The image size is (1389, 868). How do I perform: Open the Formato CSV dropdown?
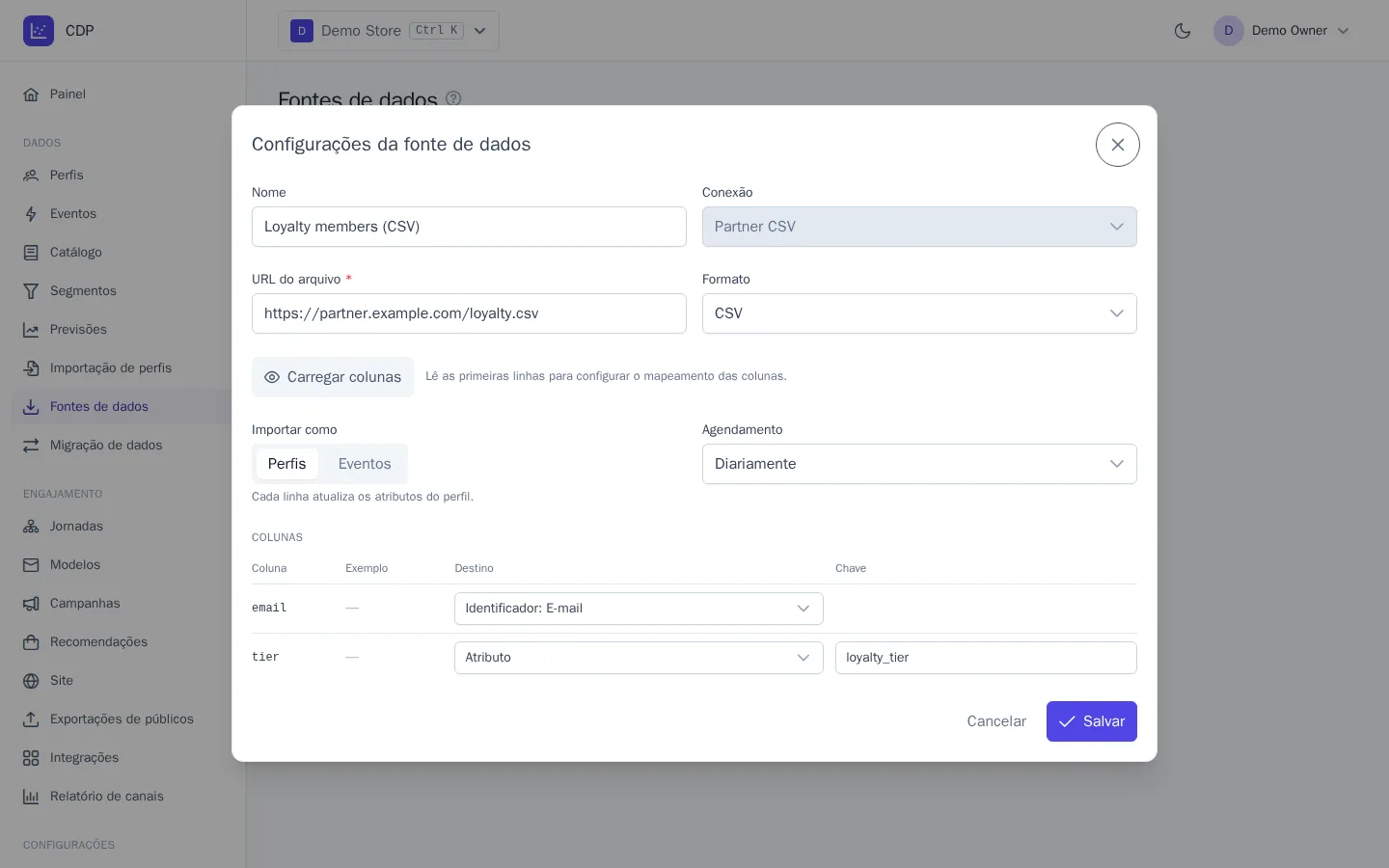tap(919, 313)
